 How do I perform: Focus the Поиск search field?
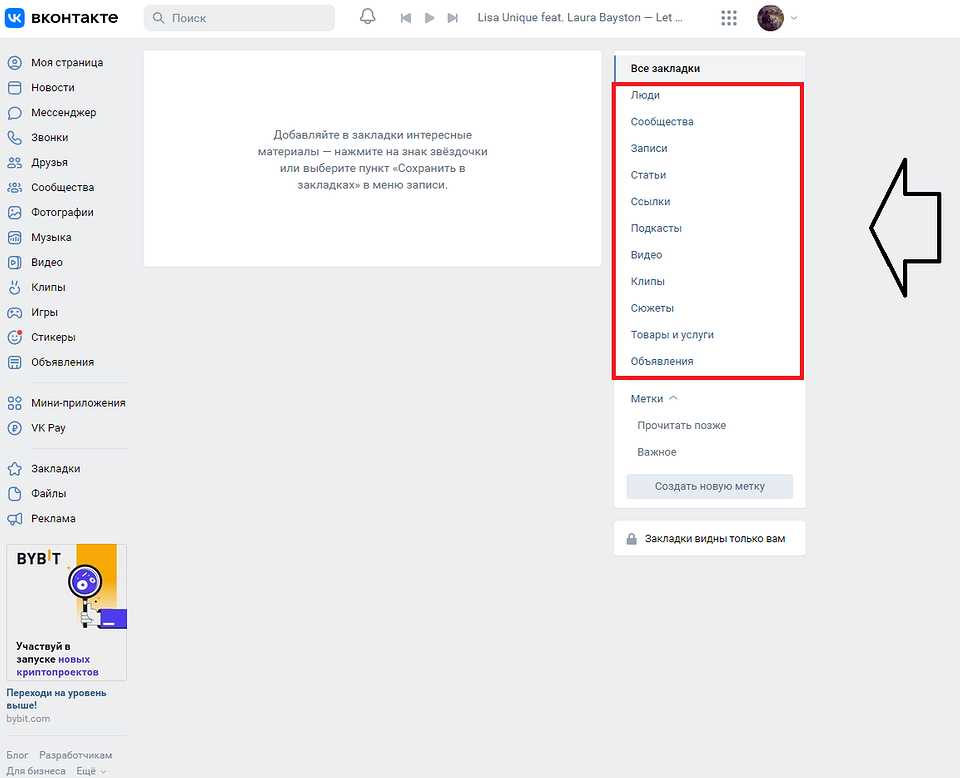click(x=239, y=18)
